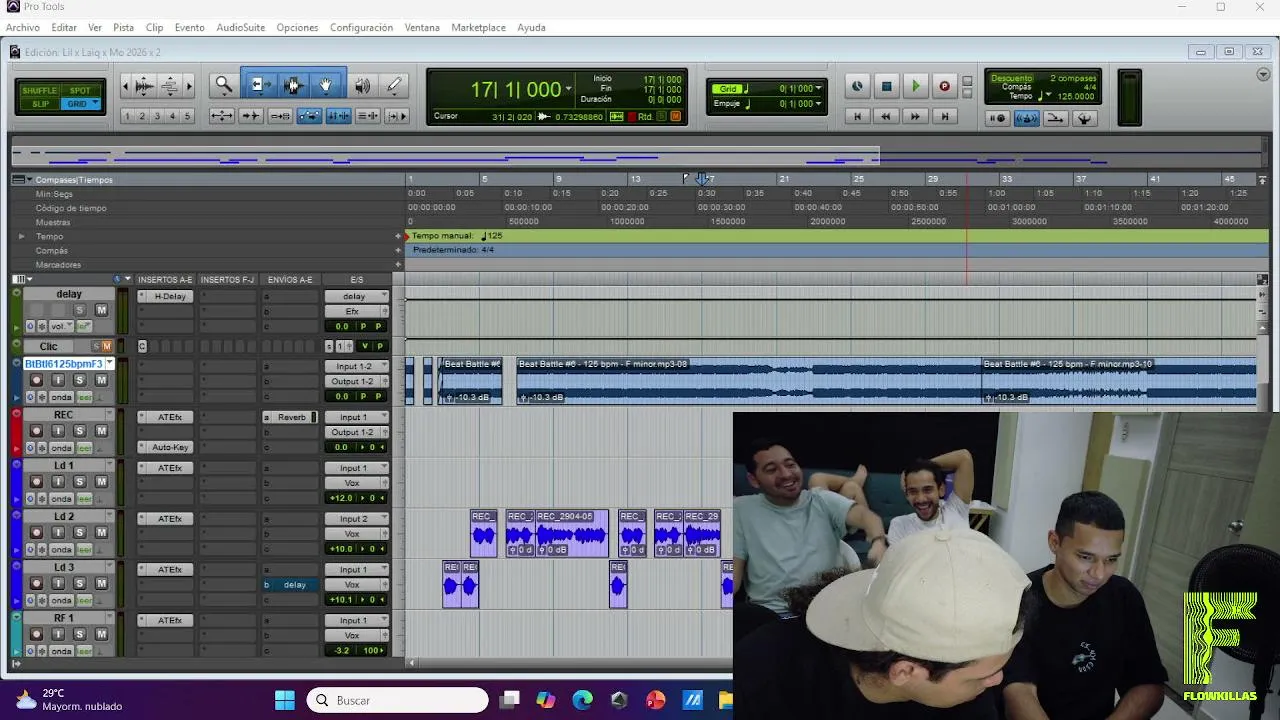The width and height of the screenshot is (1280, 720).
Task: Click the Stop transport button
Action: coord(886,87)
